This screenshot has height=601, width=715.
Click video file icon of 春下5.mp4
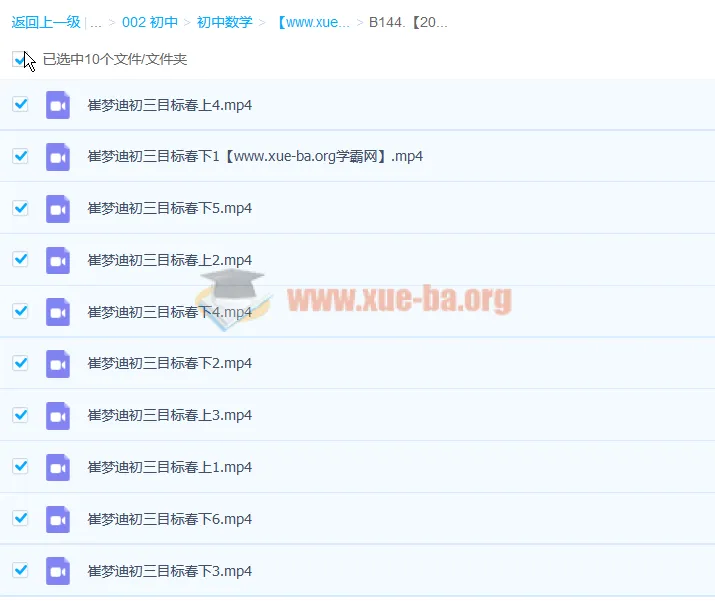(x=58, y=208)
